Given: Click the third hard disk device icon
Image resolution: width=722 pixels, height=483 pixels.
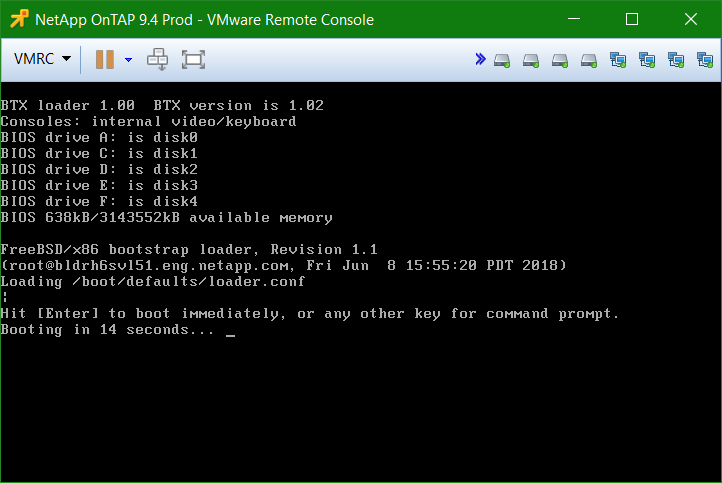Looking at the screenshot, I should [560, 60].
